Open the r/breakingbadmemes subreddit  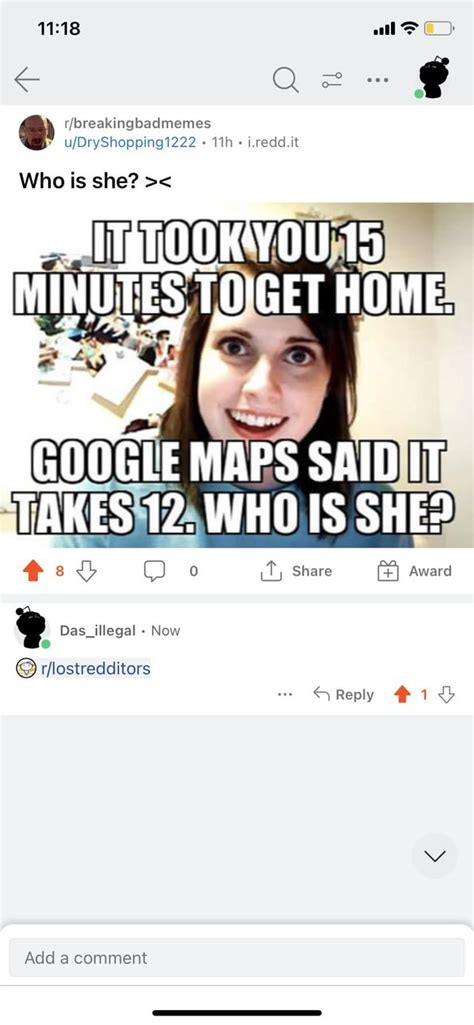pos(137,124)
